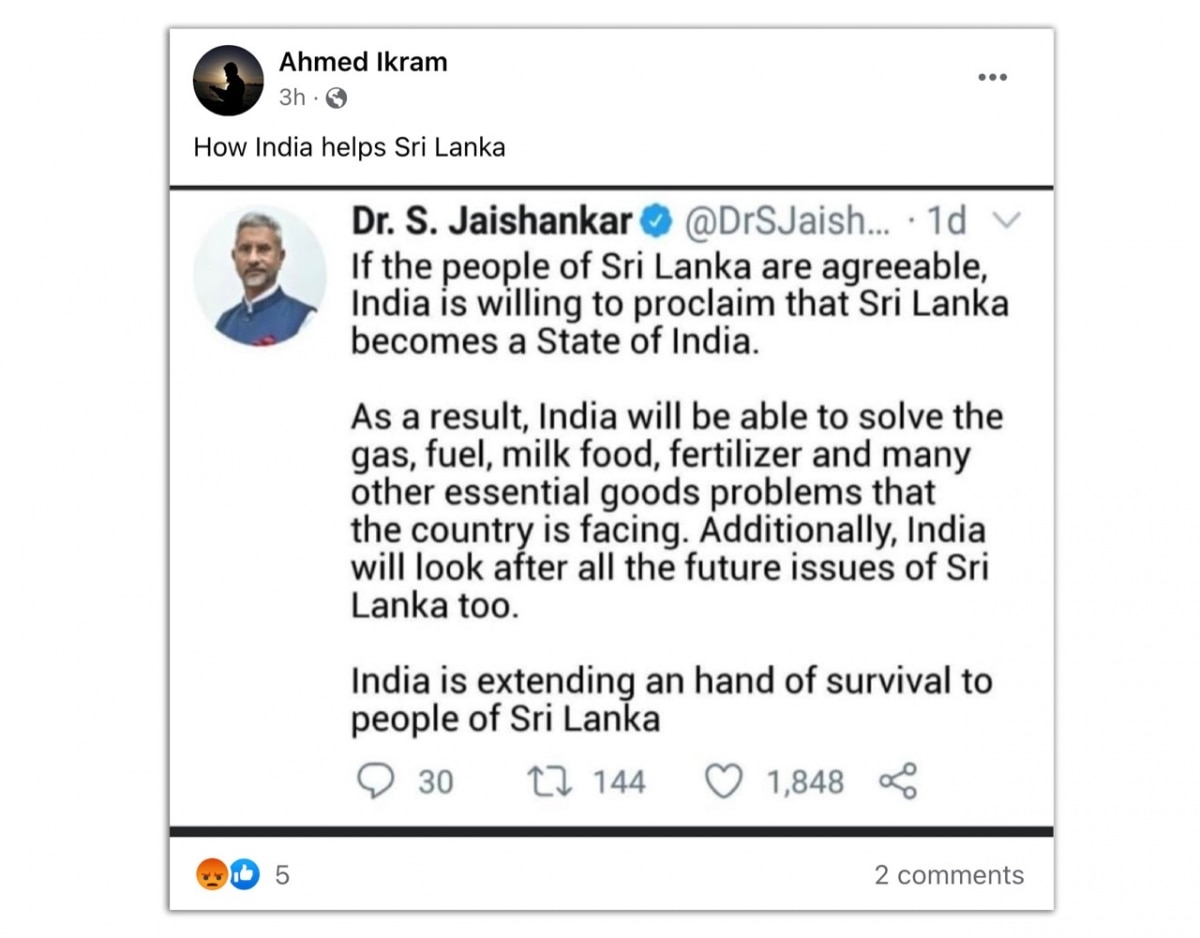Click the blue verified badge

click(656, 223)
